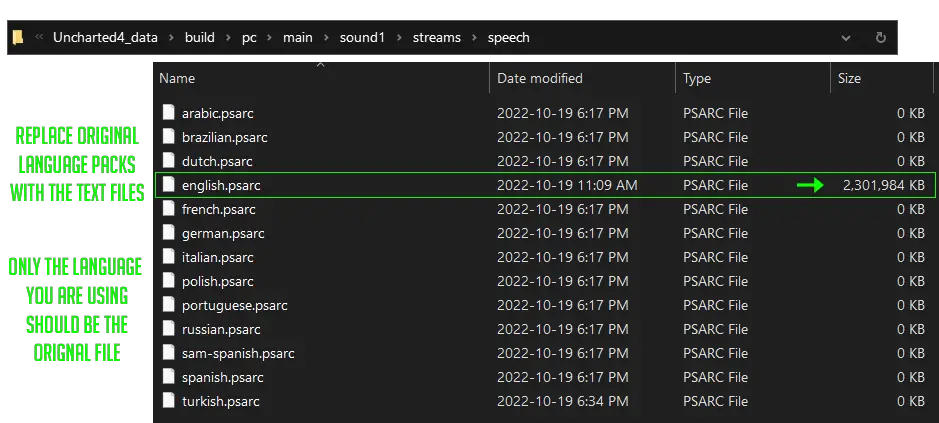Go to pc folder in breadcrumb
The image size is (939, 423).
pyautogui.click(x=249, y=37)
